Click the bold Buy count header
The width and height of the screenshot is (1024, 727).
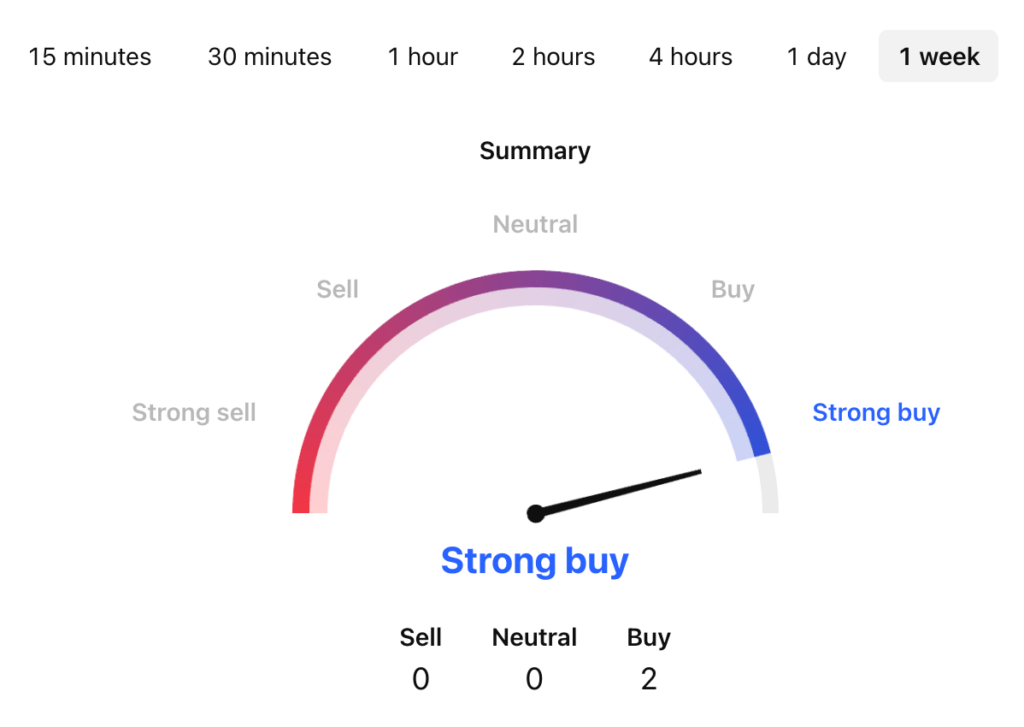[x=649, y=638]
